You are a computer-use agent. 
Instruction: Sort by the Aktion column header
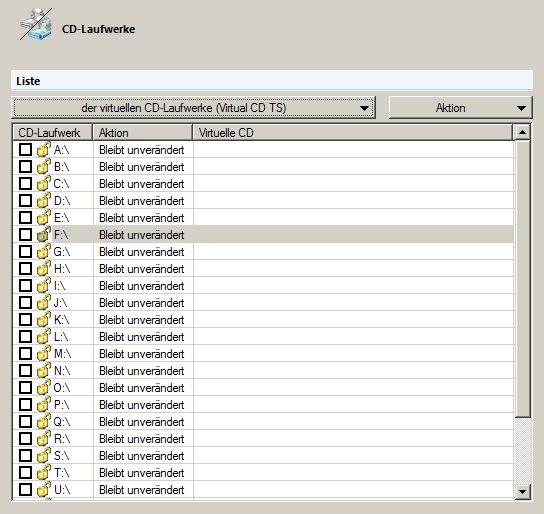(143, 133)
